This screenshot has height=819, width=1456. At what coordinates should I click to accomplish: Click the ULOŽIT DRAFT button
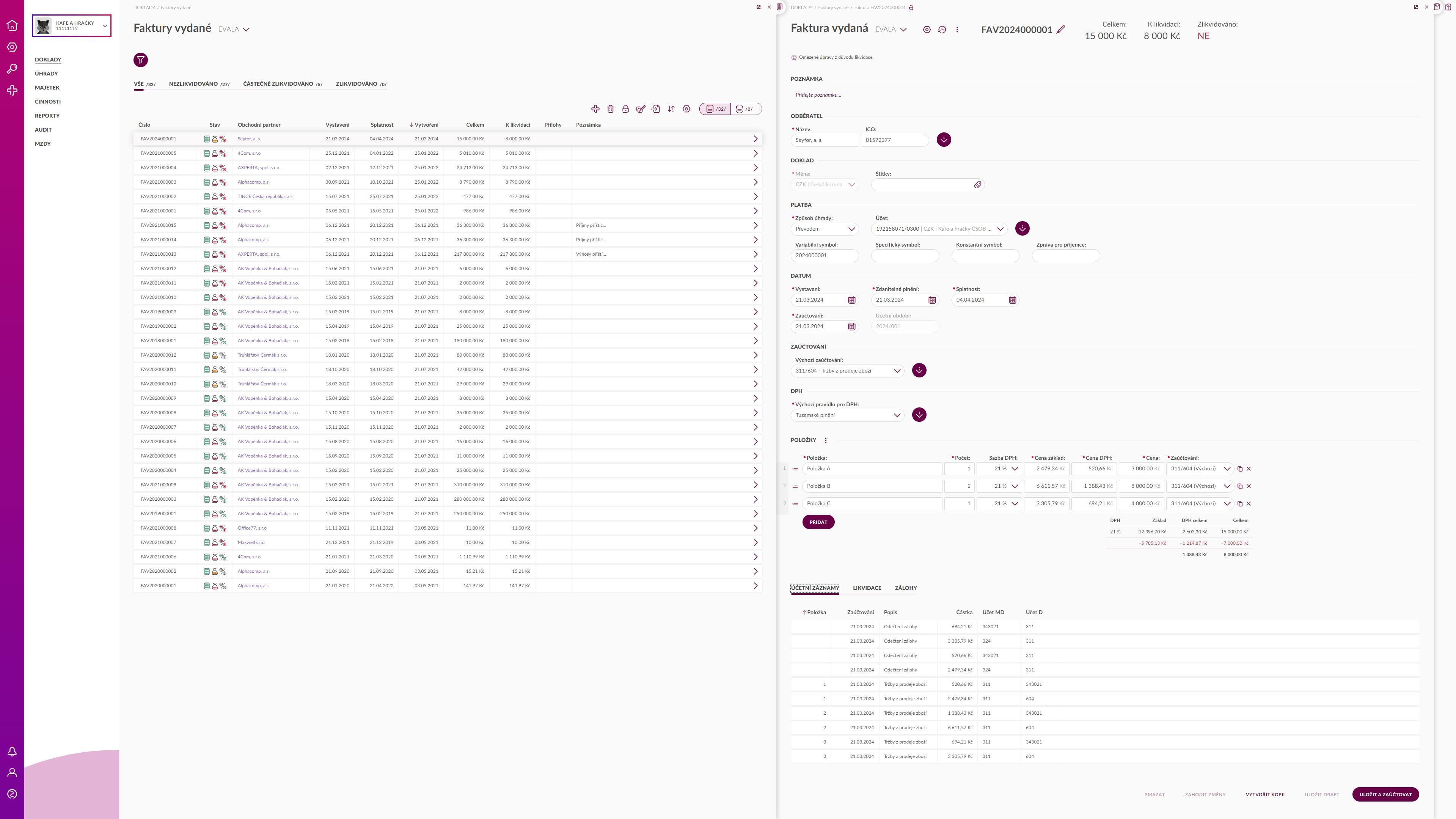1321,795
